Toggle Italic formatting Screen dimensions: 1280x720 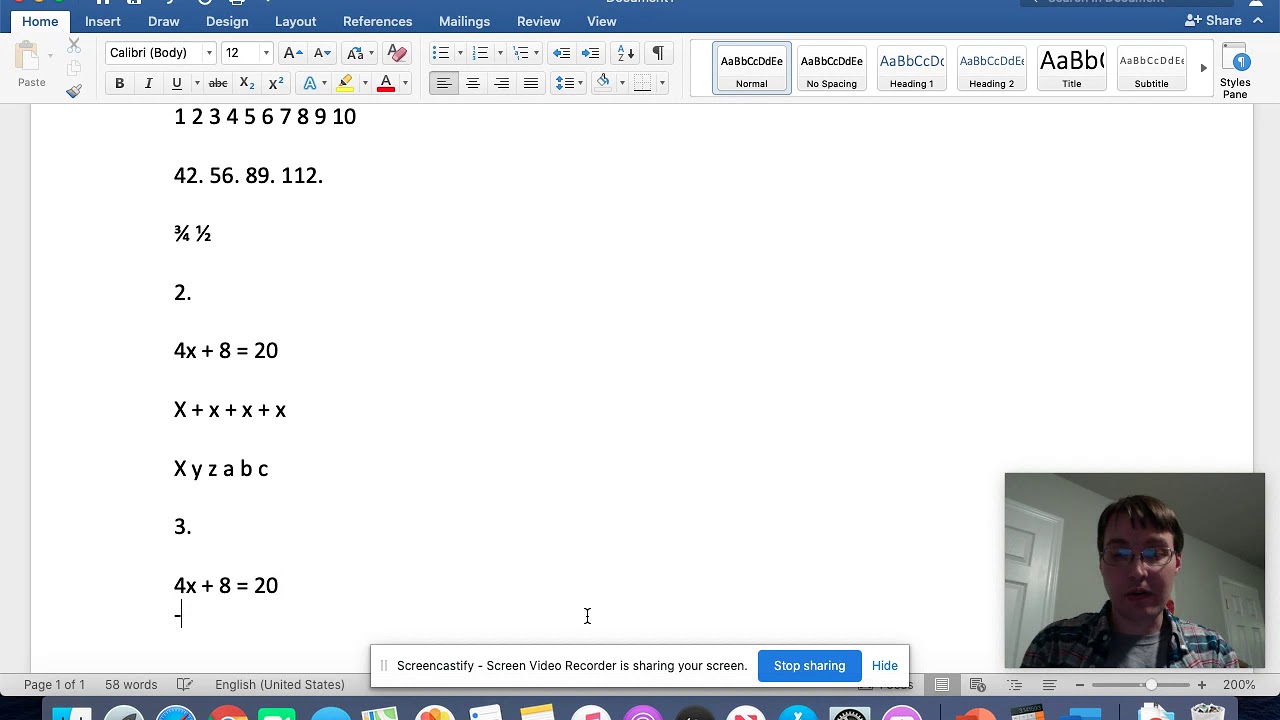[x=148, y=83]
